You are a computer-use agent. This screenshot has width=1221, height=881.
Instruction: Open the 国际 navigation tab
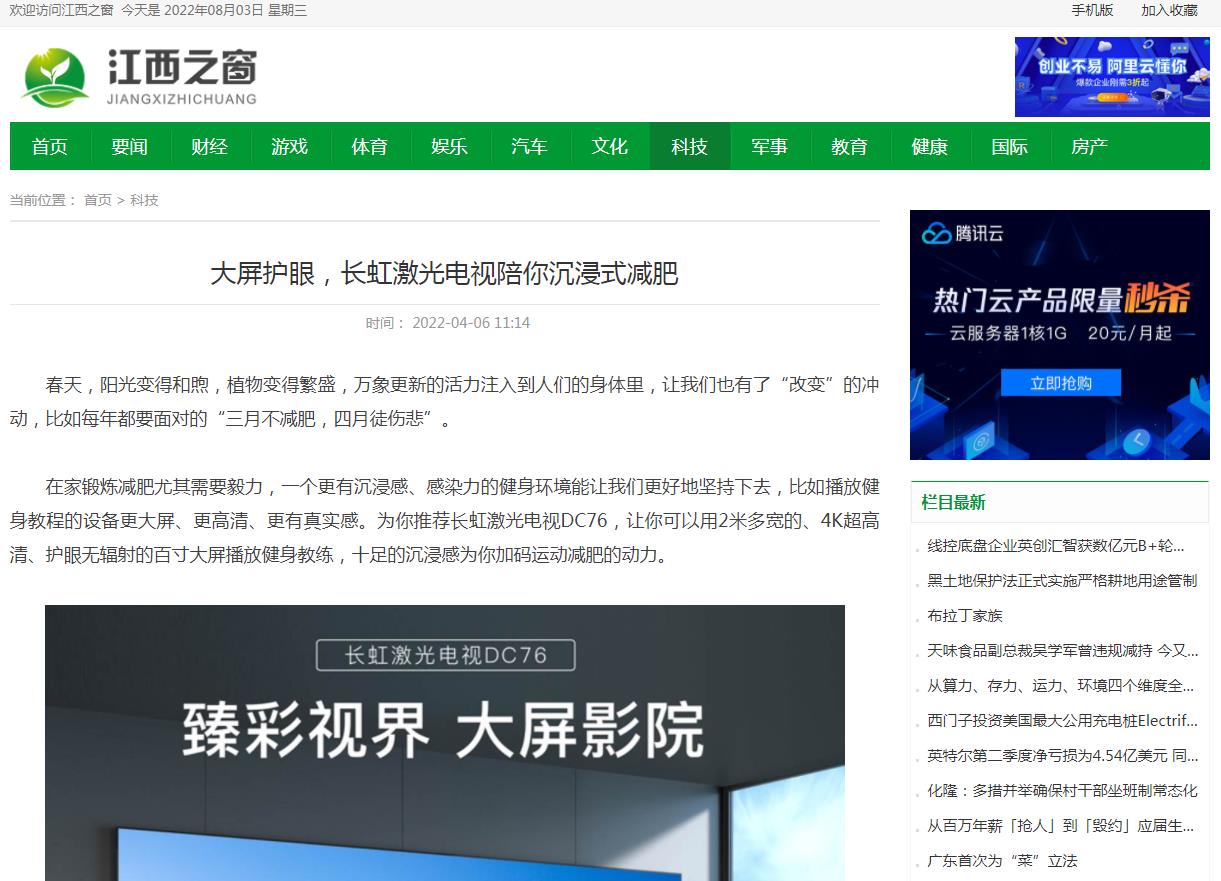pyautogui.click(x=1010, y=147)
